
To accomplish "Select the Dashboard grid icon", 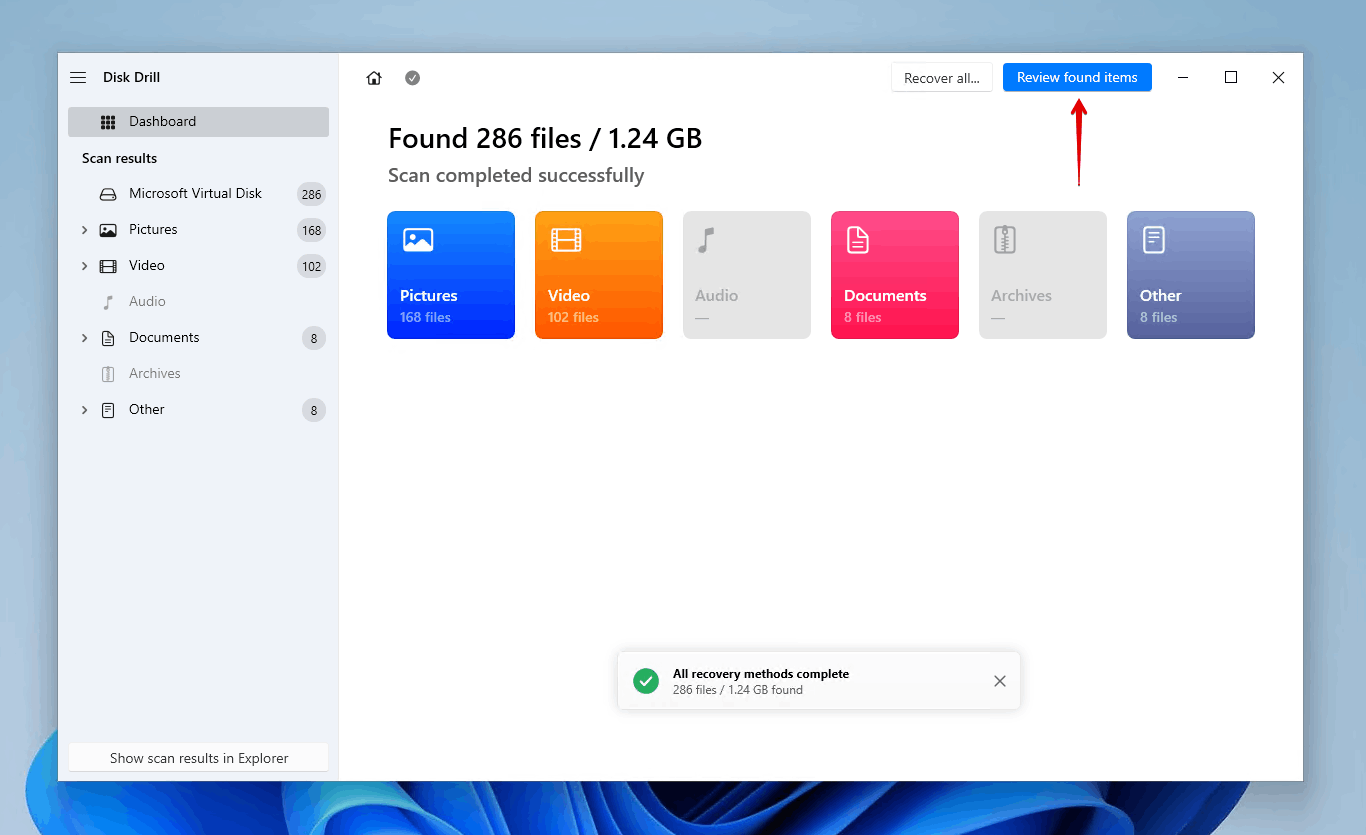I will click(x=108, y=122).
